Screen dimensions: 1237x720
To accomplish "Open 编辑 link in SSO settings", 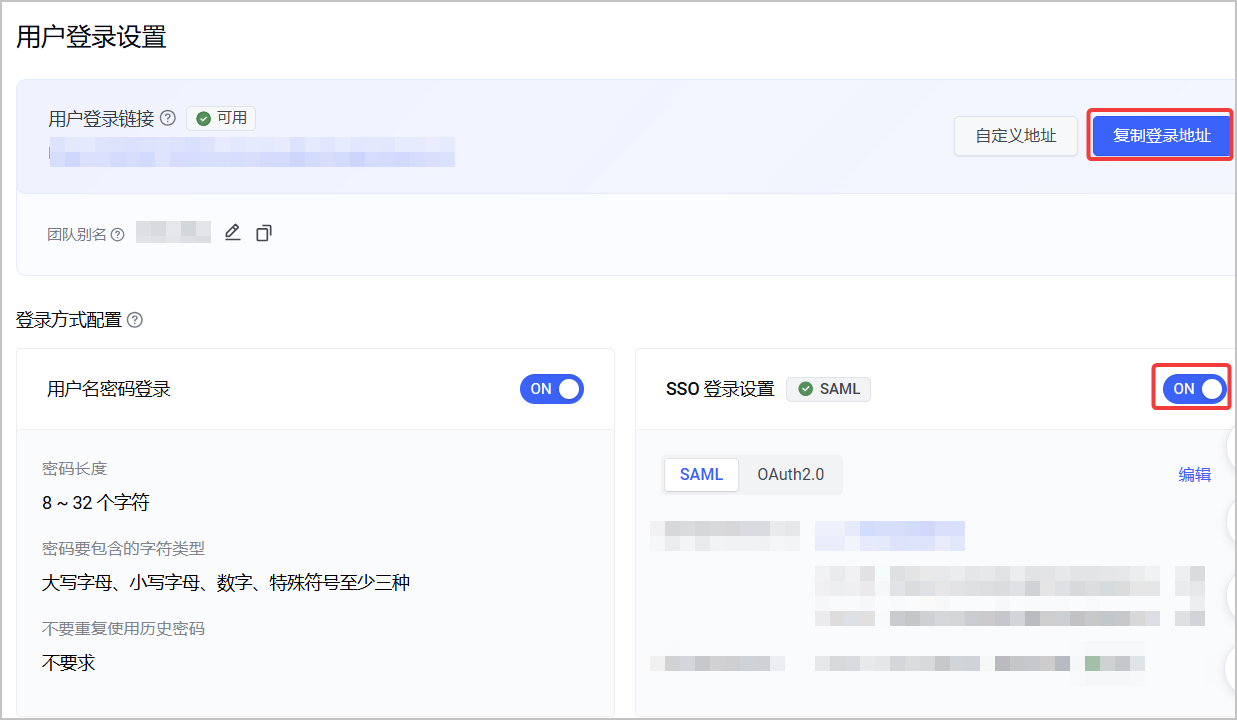I will 1194,475.
